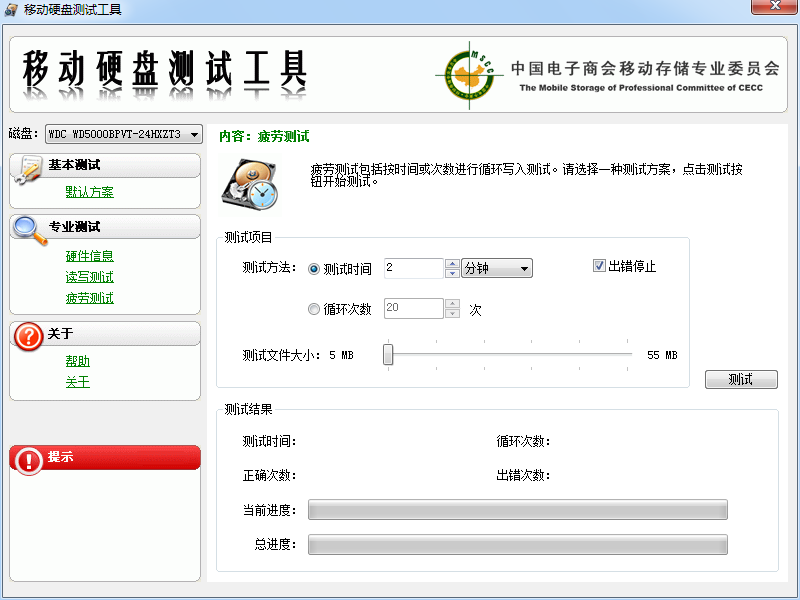This screenshot has height=600, width=800.
Task: Click the basic test notepad icon
Action: pos(28,169)
